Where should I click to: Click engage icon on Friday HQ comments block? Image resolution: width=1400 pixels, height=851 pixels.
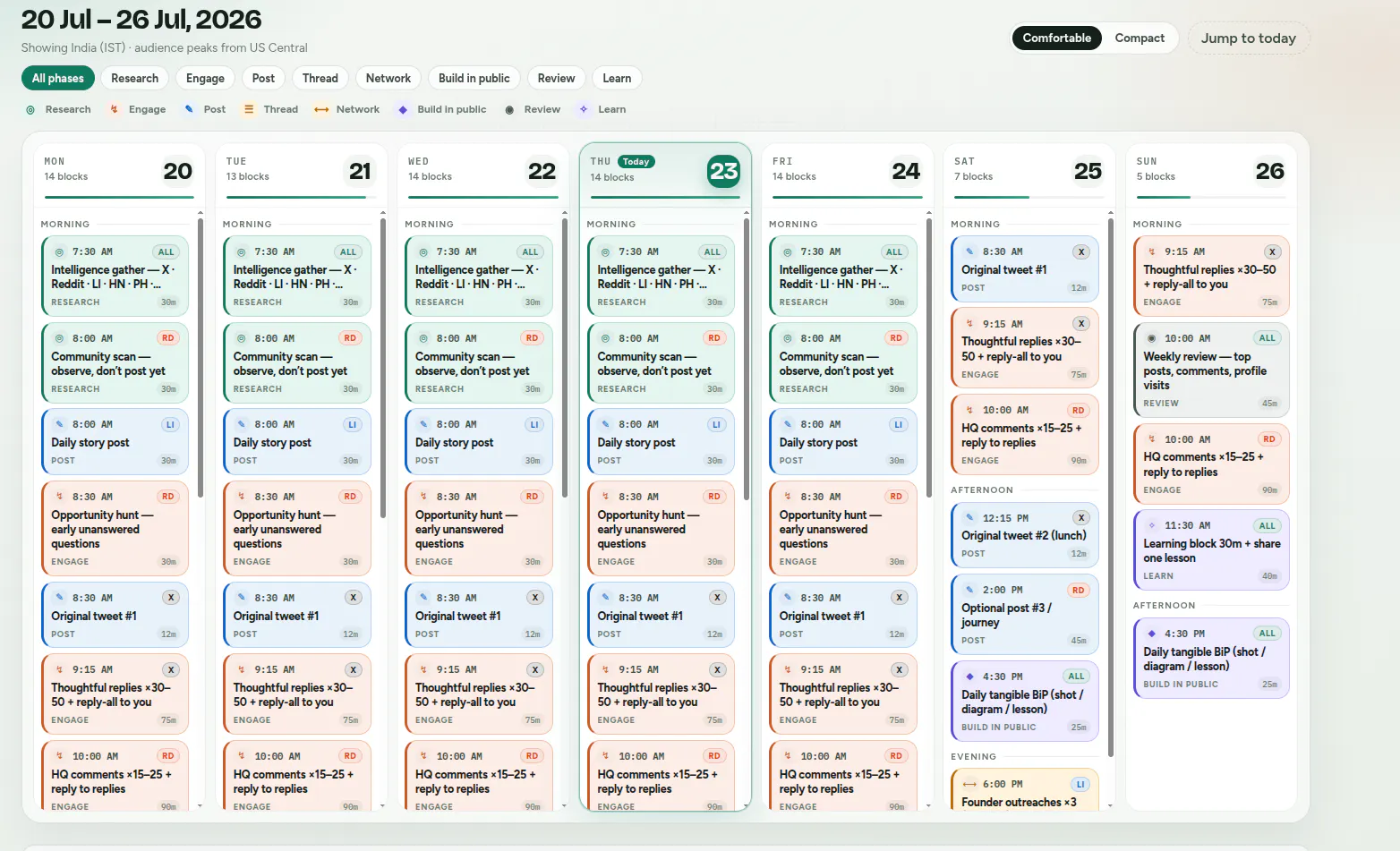point(787,756)
